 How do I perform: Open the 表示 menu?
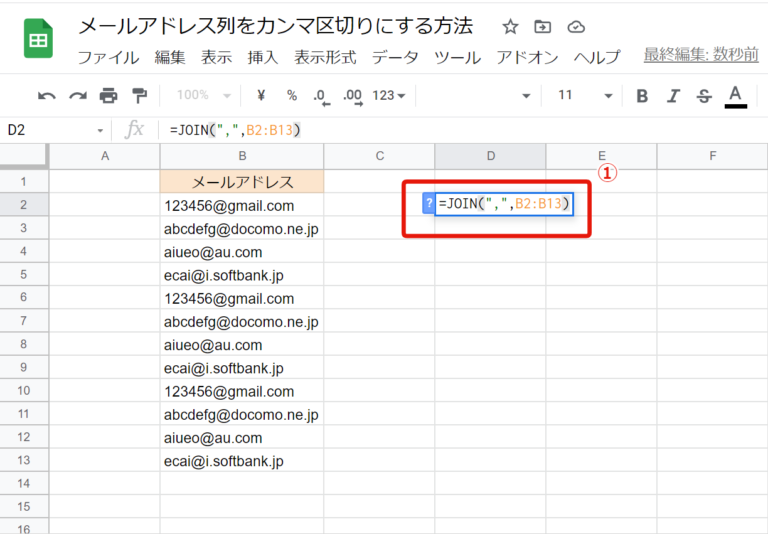point(216,57)
